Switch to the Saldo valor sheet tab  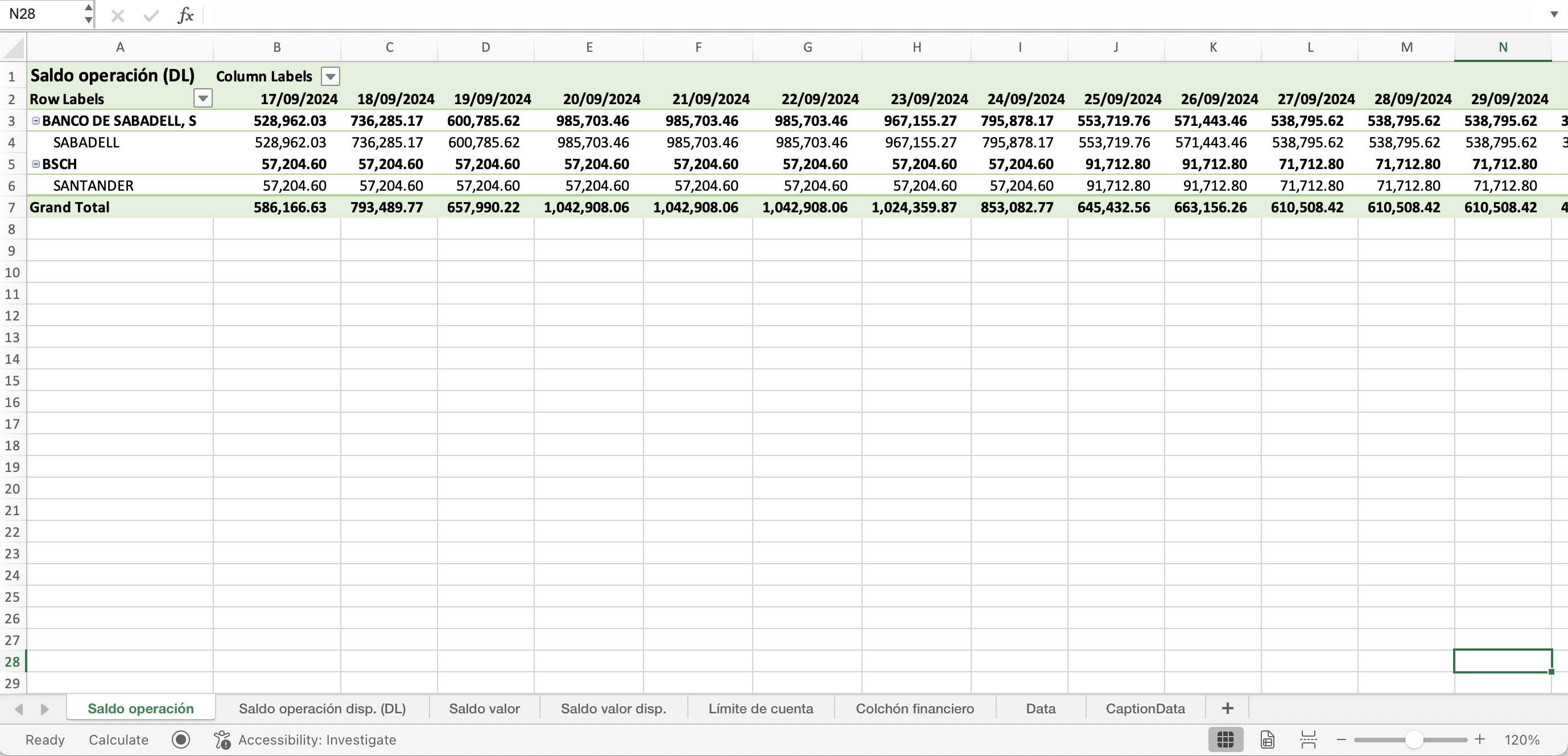click(484, 709)
